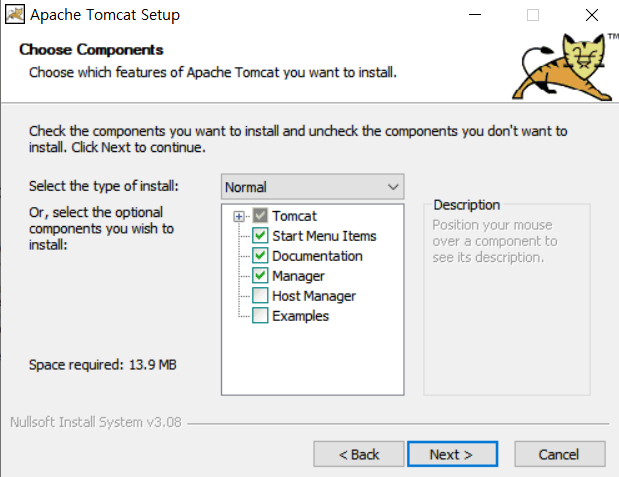Select the Manager component label
Screen dimensions: 619x477
pyautogui.click(x=298, y=276)
